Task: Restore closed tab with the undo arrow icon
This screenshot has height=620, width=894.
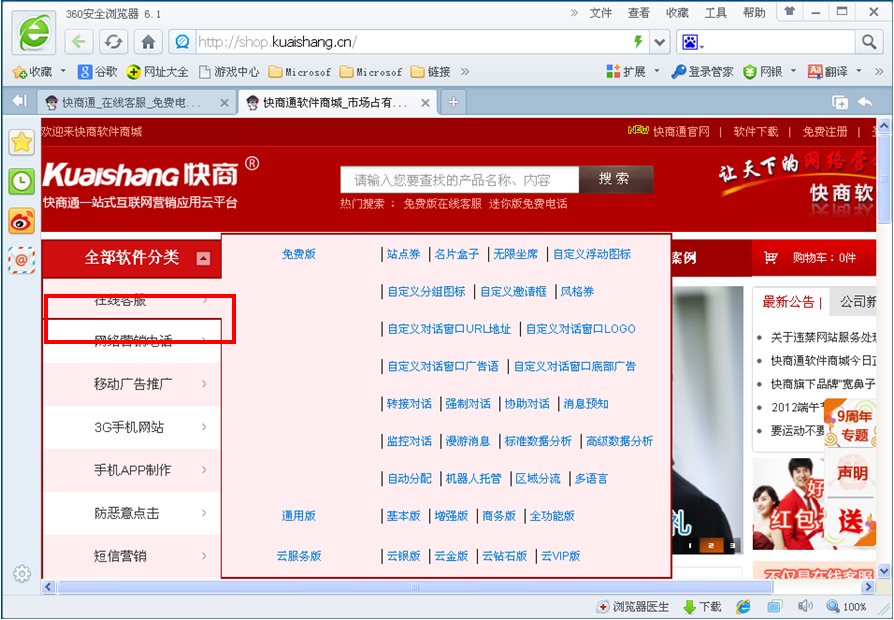Action: pyautogui.click(x=865, y=102)
